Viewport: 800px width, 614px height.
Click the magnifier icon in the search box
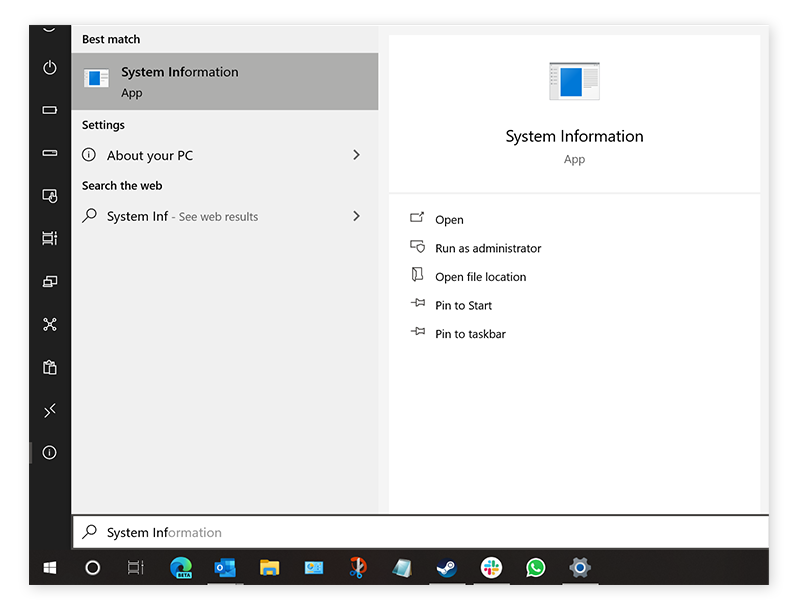[90, 532]
